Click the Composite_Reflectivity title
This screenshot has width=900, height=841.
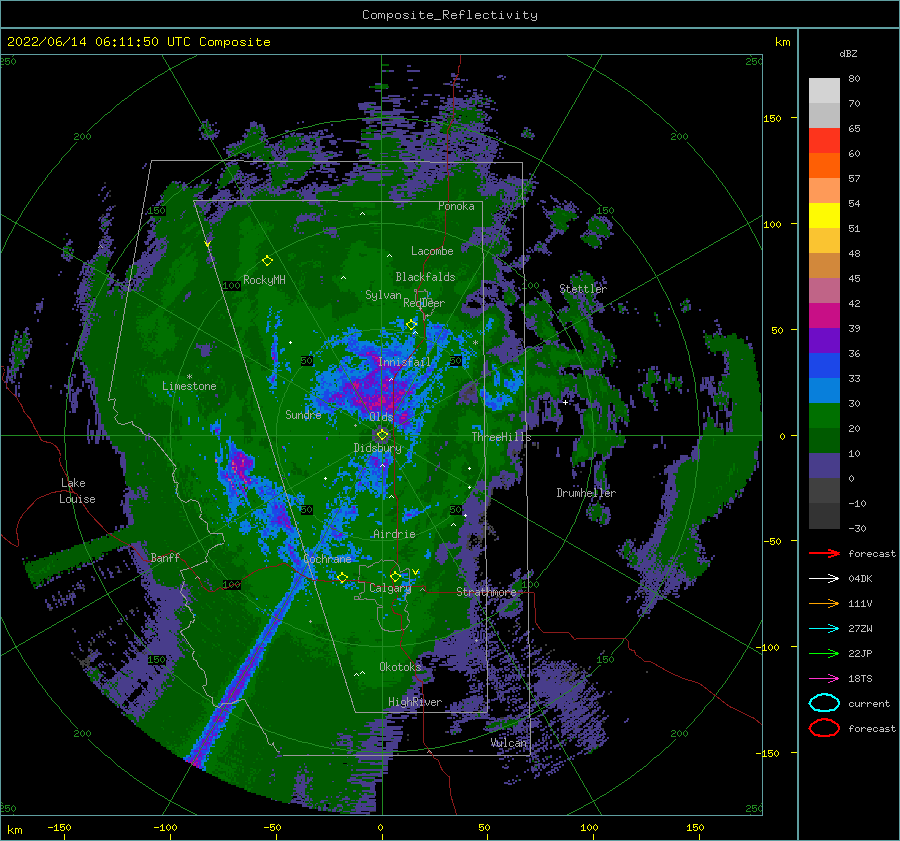[449, 15]
